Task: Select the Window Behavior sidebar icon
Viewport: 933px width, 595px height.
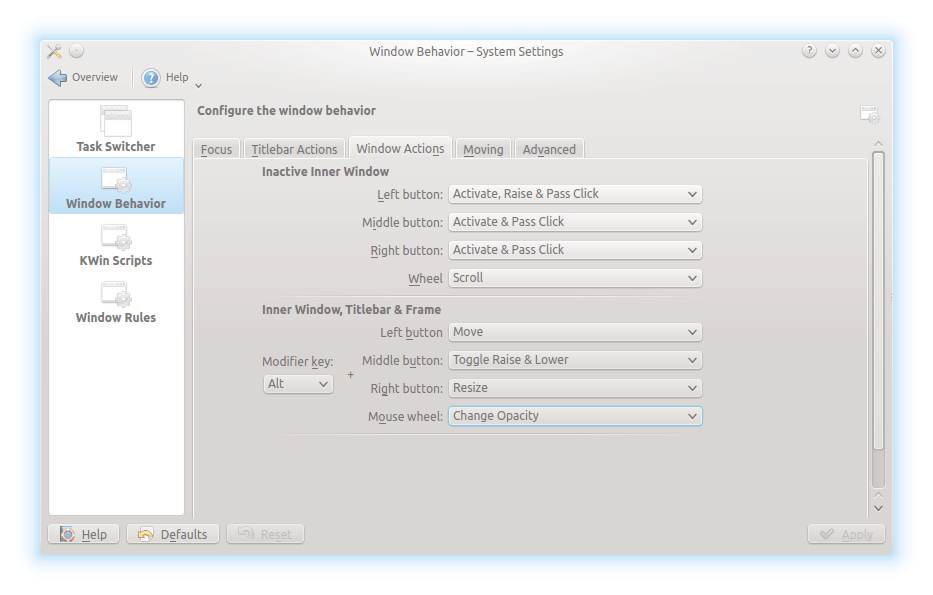Action: click(116, 180)
